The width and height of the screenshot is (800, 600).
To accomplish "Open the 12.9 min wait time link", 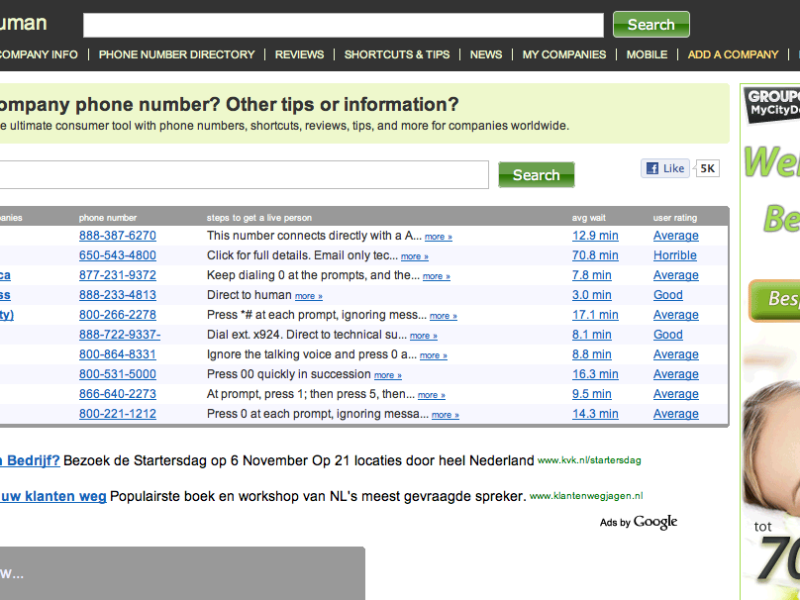I will coord(595,236).
